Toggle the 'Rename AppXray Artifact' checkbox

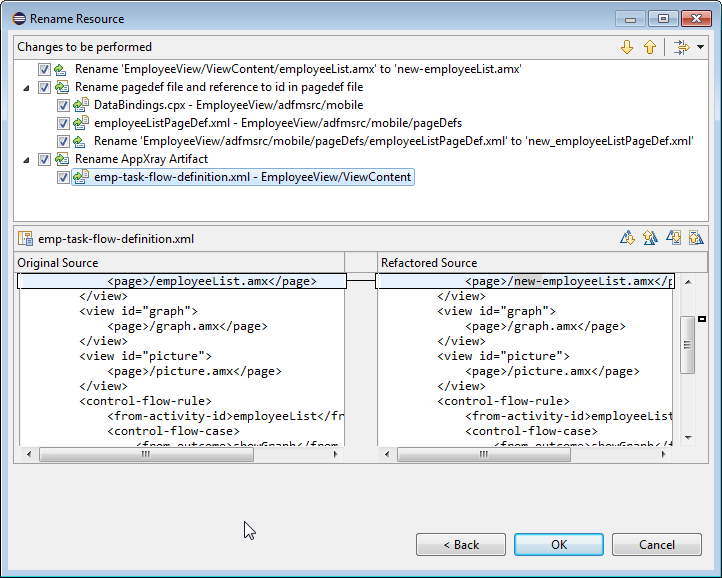[x=44, y=159]
